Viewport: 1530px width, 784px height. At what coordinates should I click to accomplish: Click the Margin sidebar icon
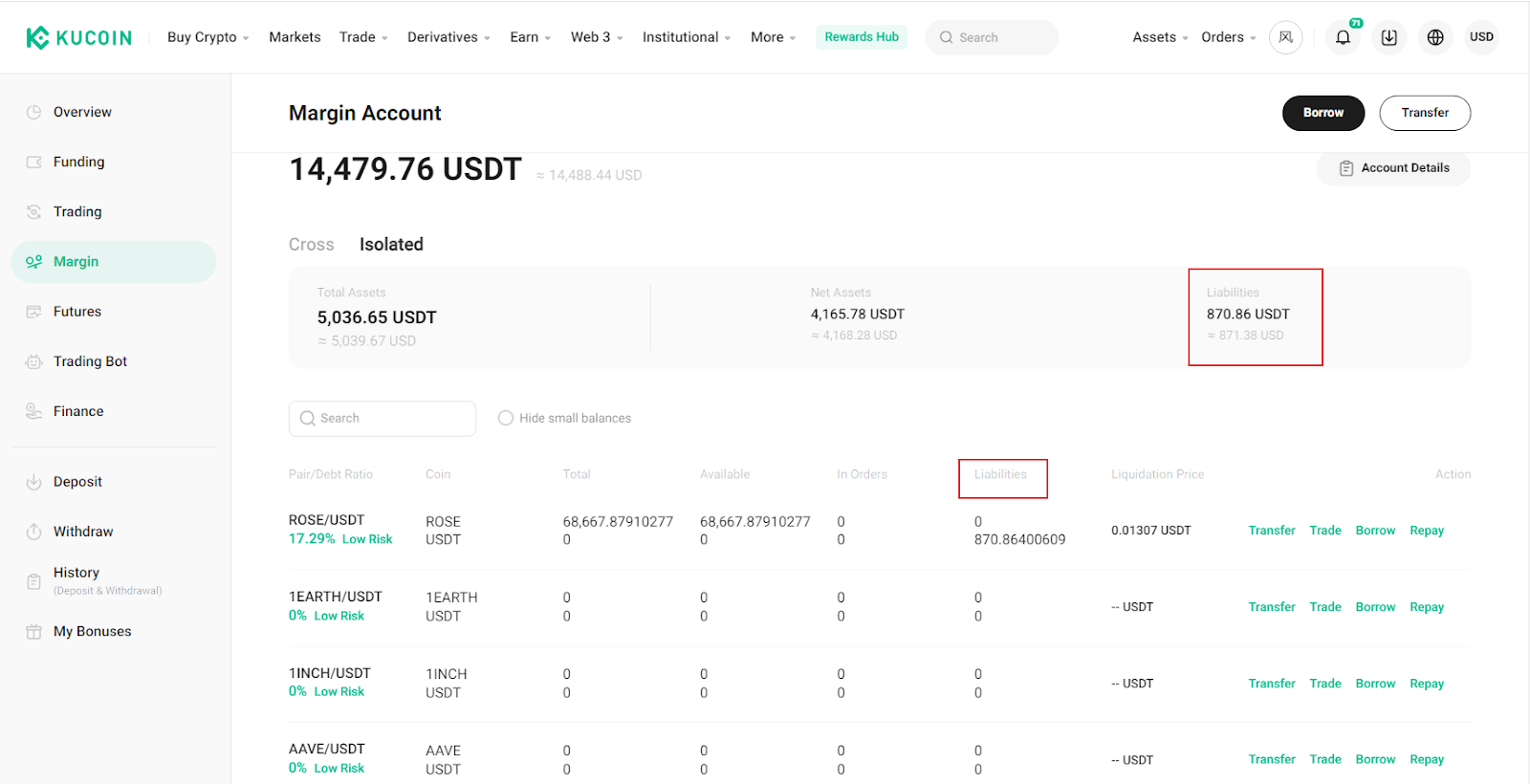point(34,261)
